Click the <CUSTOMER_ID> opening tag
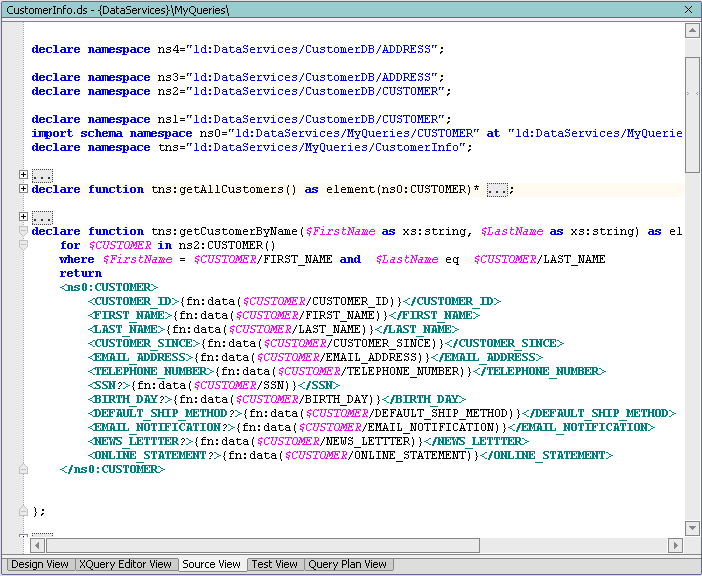The image size is (702, 576). 133,301
